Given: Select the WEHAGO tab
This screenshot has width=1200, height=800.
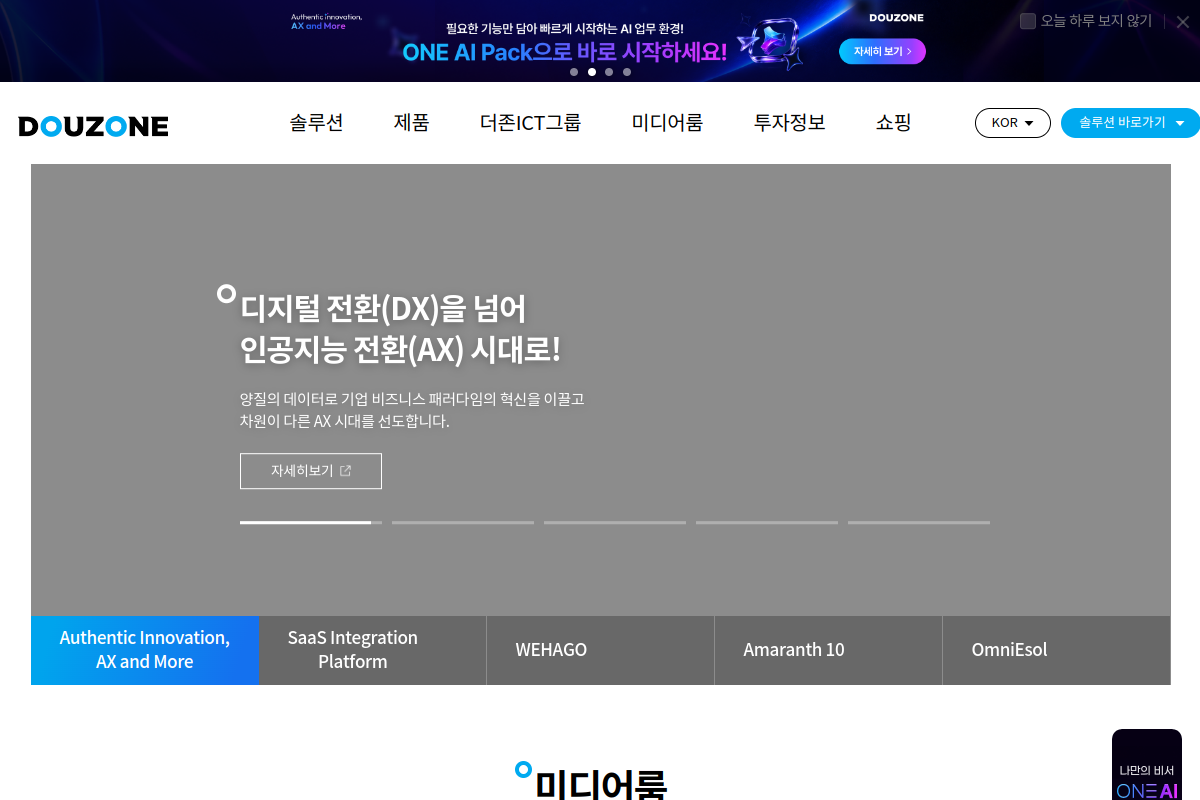Looking at the screenshot, I should pos(601,650).
